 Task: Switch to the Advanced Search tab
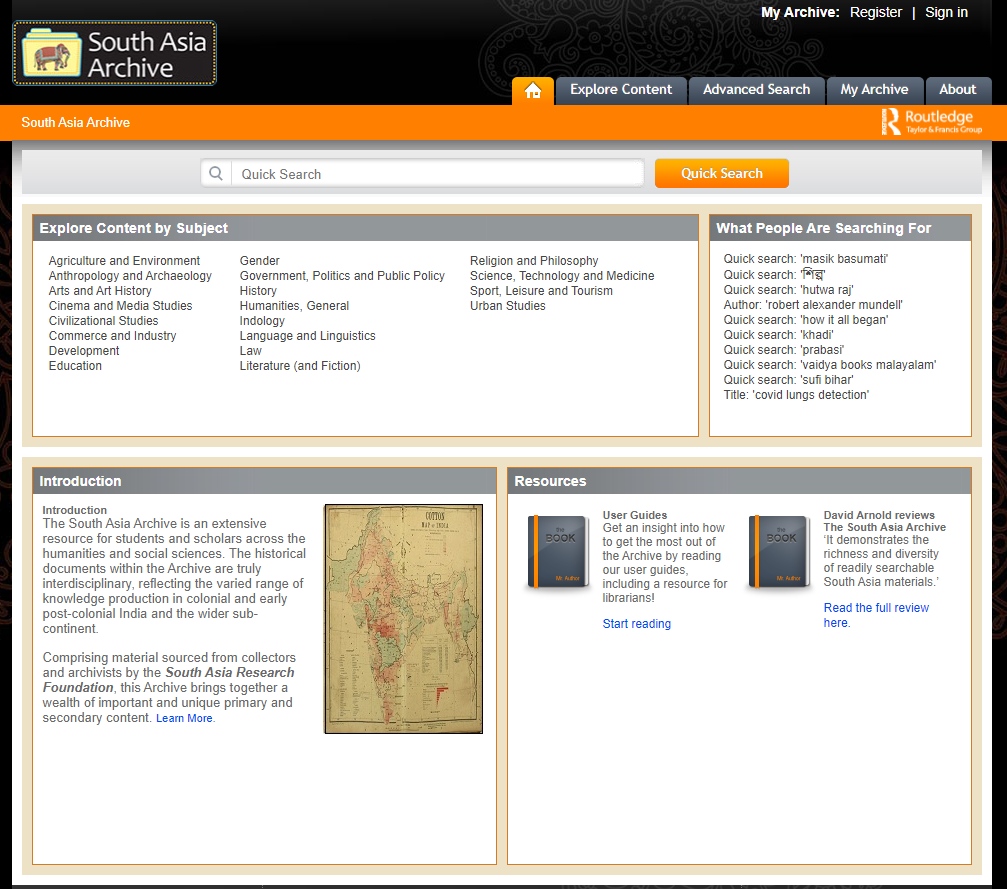(756, 90)
